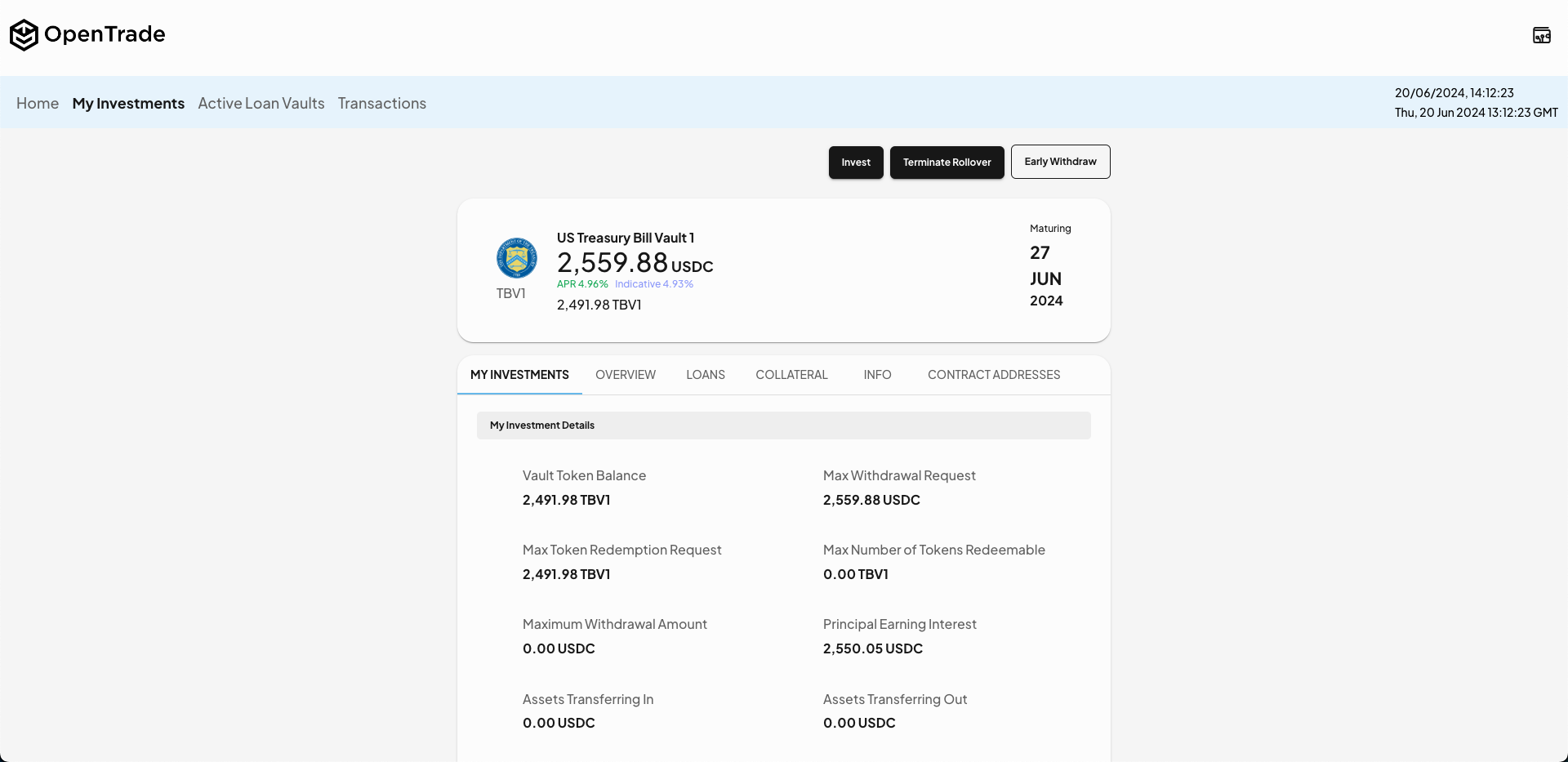Go to the Home nav link
The height and width of the screenshot is (762, 1568).
tap(38, 103)
